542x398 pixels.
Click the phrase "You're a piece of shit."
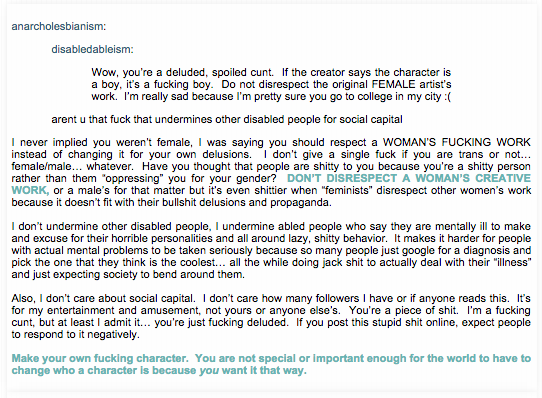click(404, 311)
